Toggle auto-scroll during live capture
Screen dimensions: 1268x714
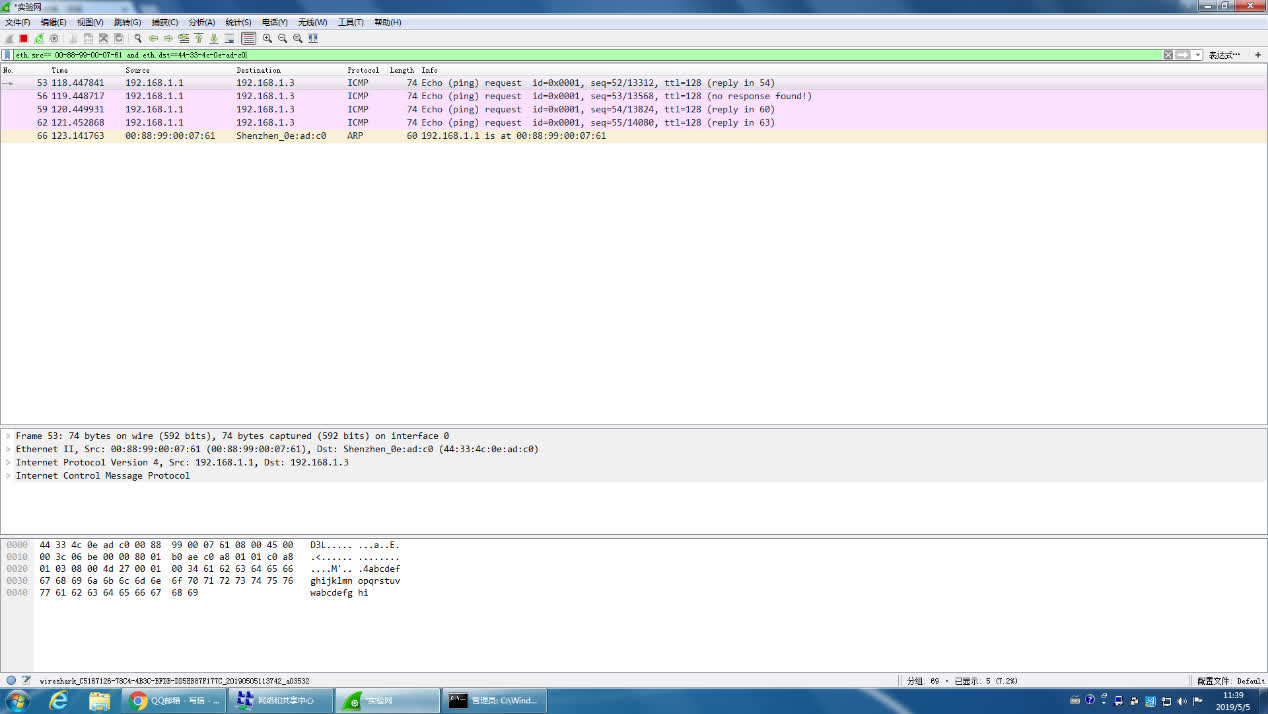[x=229, y=38]
